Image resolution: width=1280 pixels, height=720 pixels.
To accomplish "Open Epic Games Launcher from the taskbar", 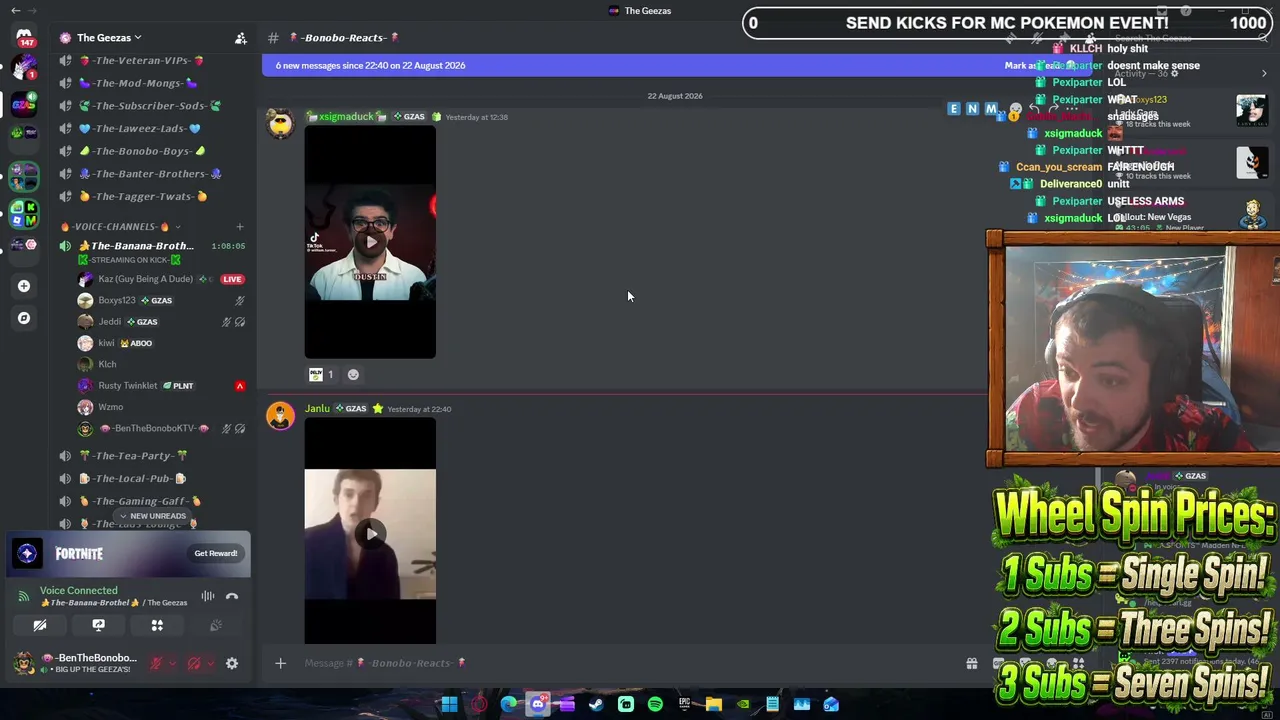I will (x=684, y=704).
